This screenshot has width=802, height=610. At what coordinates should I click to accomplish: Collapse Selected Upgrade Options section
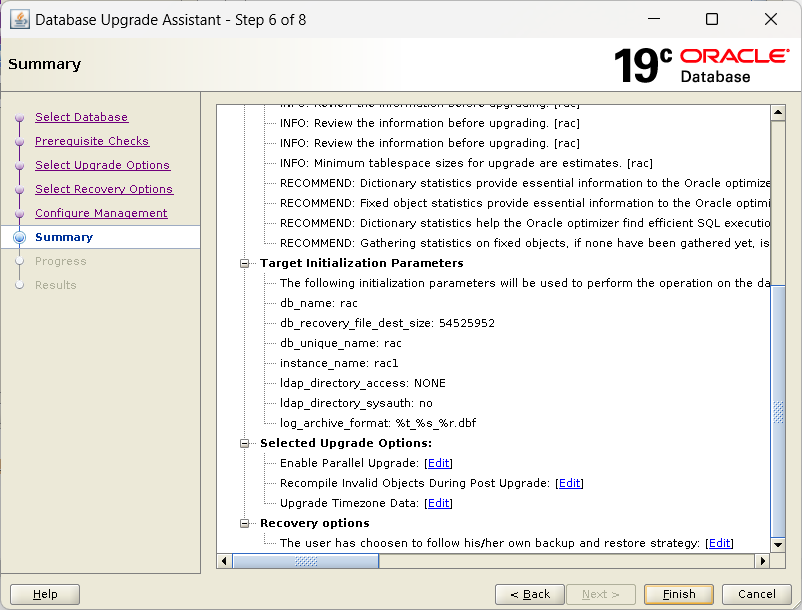coord(244,443)
